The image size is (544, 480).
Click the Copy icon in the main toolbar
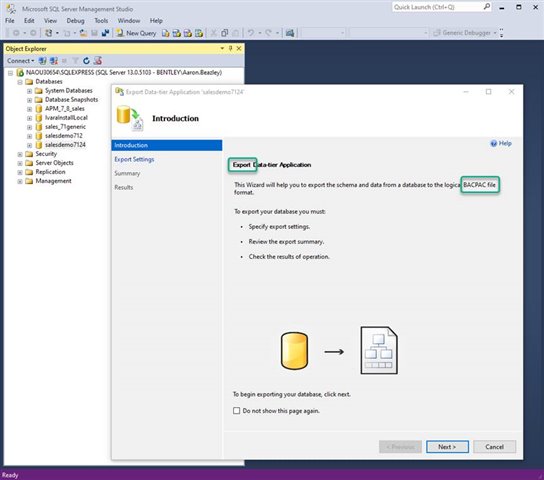(x=224, y=33)
